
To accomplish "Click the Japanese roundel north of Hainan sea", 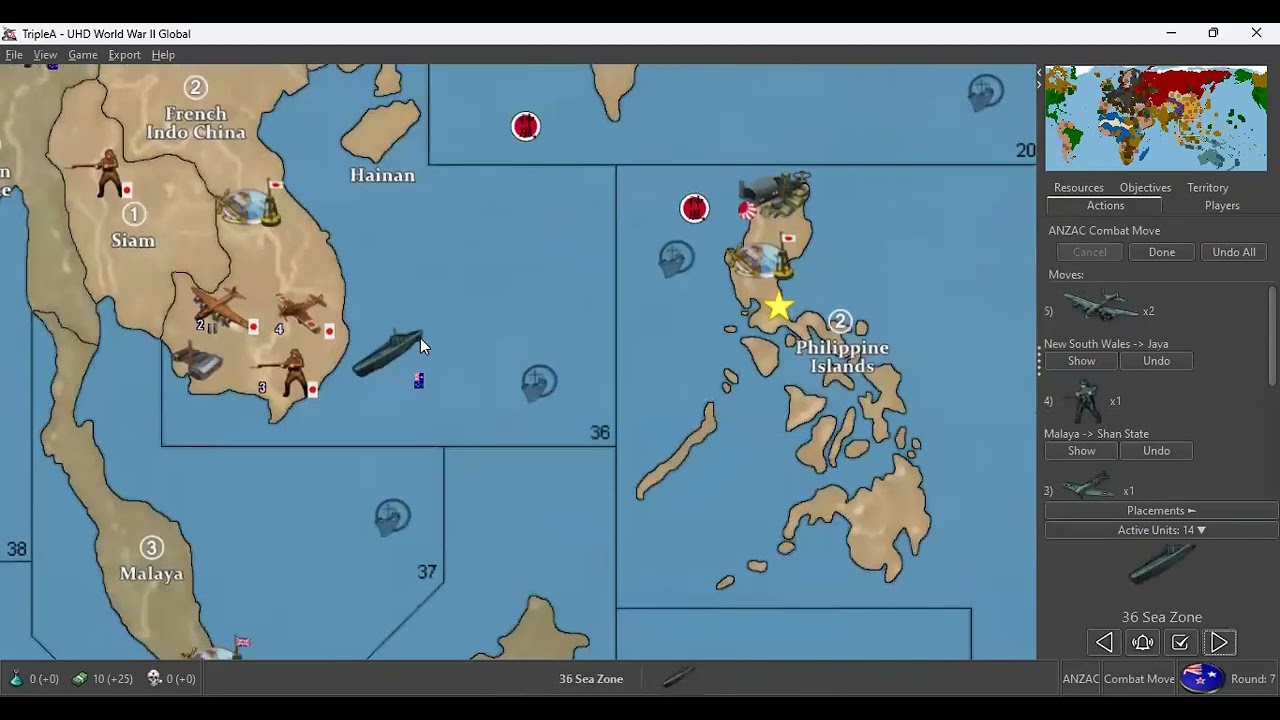I will tap(526, 127).
